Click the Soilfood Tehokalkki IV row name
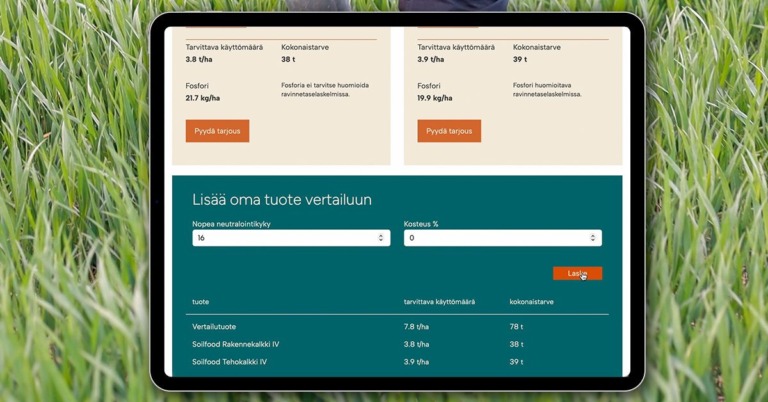Screen dimensions: 768x402 click(229, 362)
